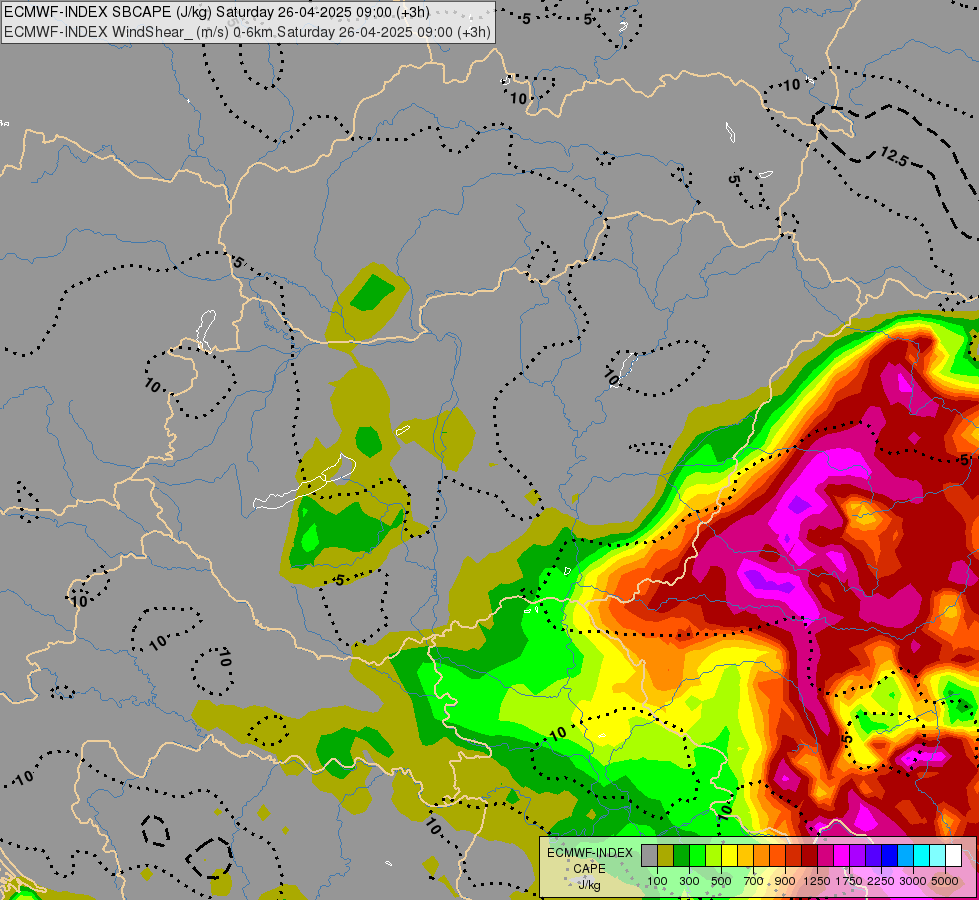Click the gray swatch in the CAPE legend
979x900 pixels.
649,856
